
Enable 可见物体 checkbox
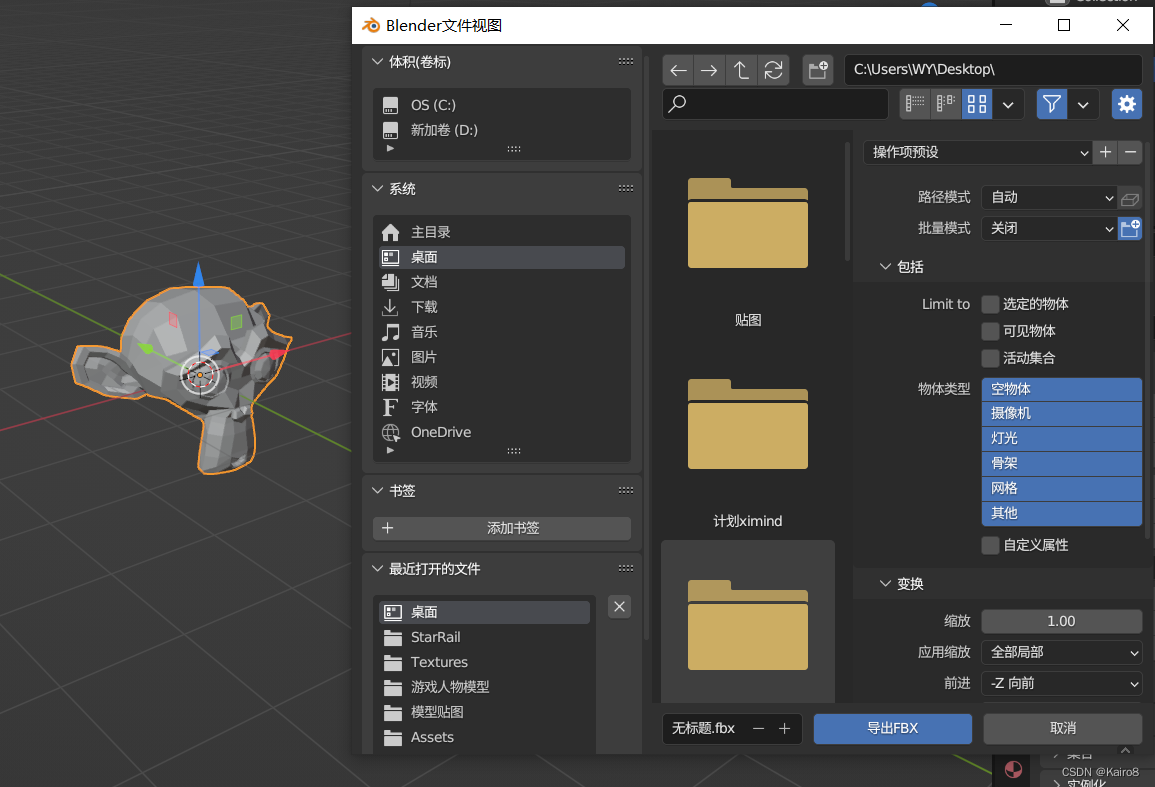pyautogui.click(x=991, y=332)
